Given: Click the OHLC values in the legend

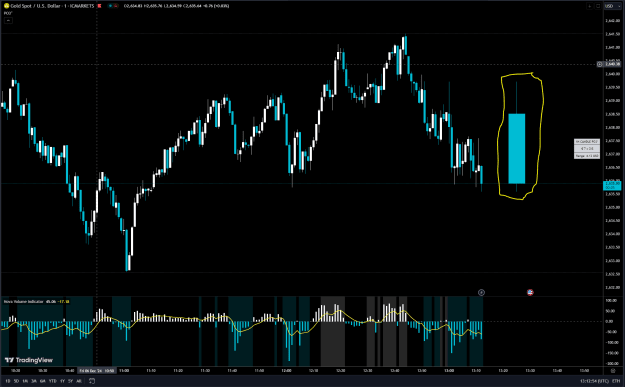Looking at the screenshot, I should tap(176, 6).
